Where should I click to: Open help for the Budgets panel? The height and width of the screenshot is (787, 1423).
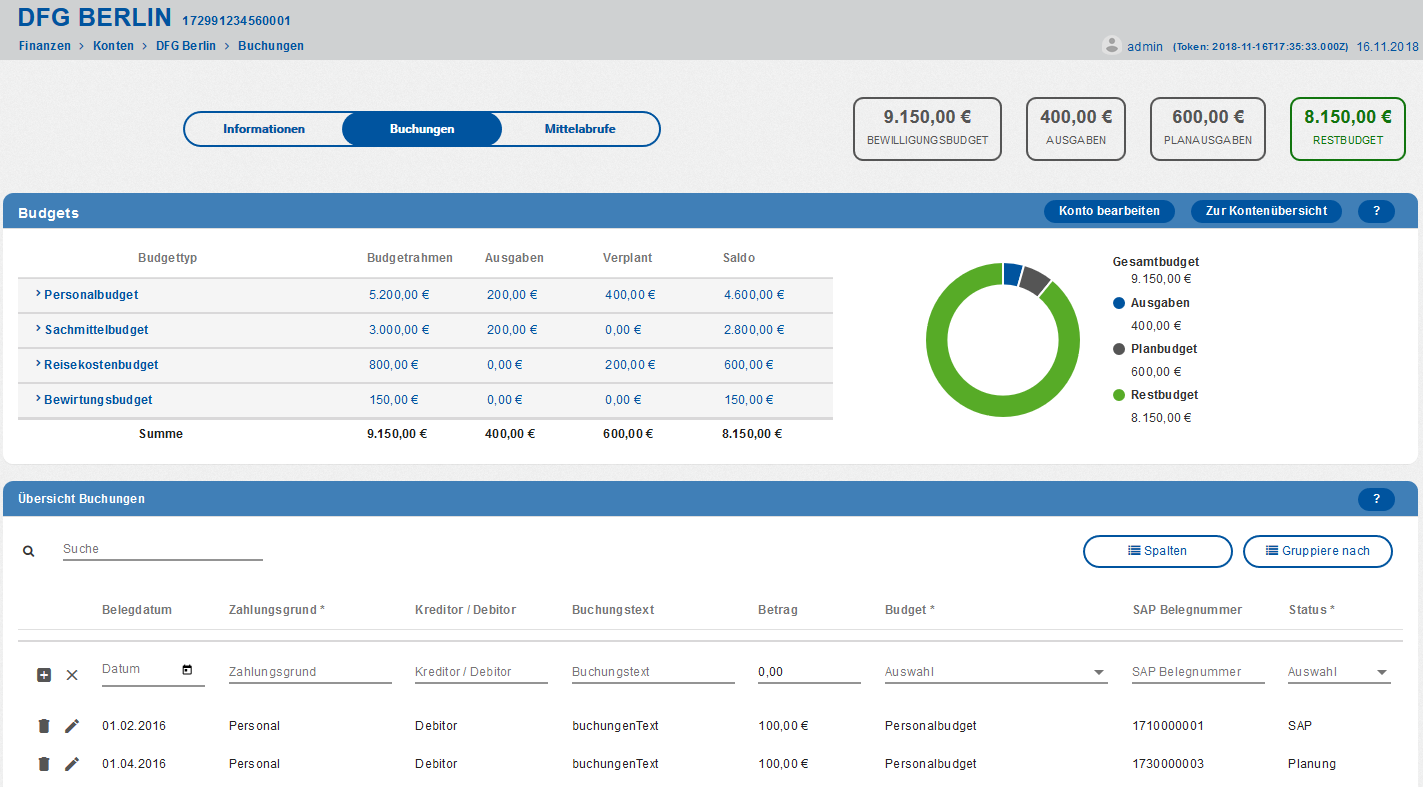pos(1376,211)
